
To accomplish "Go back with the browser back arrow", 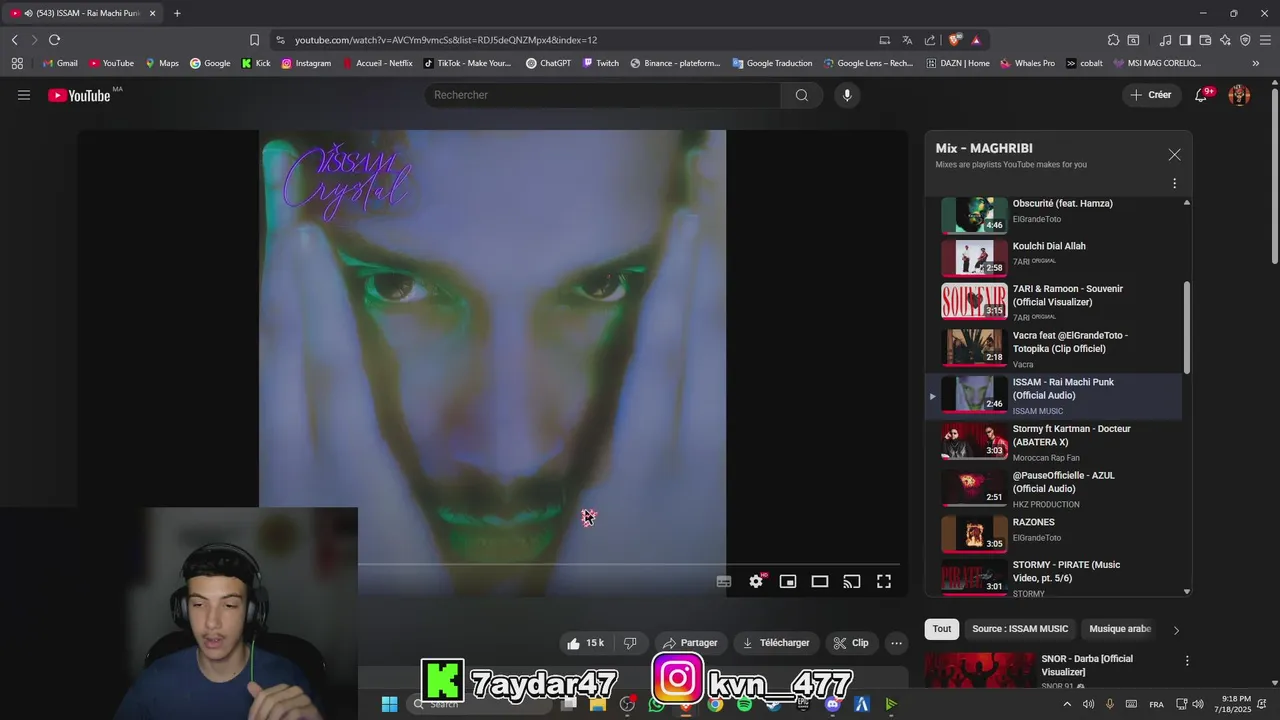I will [14, 40].
